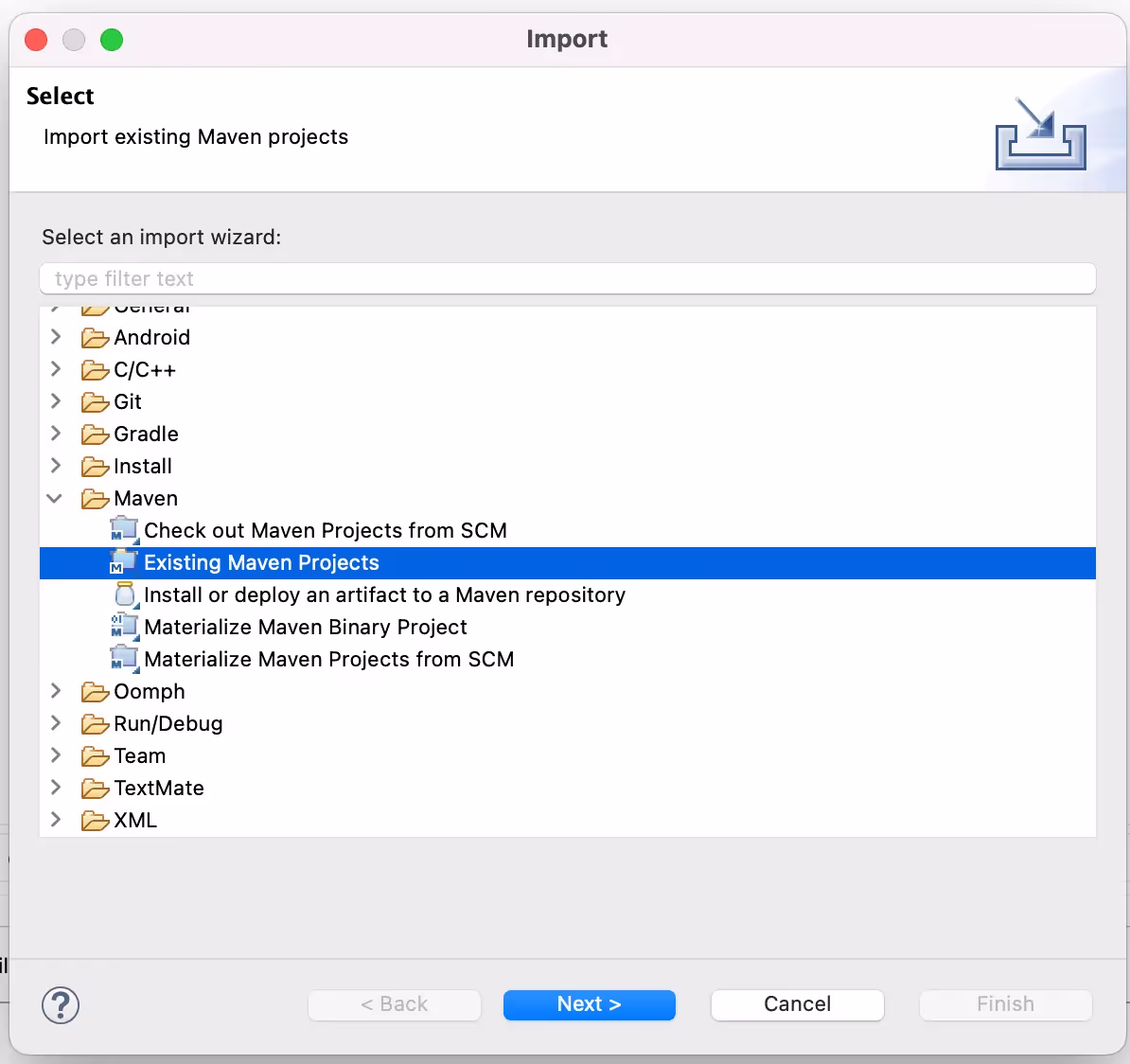The width and height of the screenshot is (1130, 1064).
Task: Click the Cancel button
Action: coord(797,1004)
